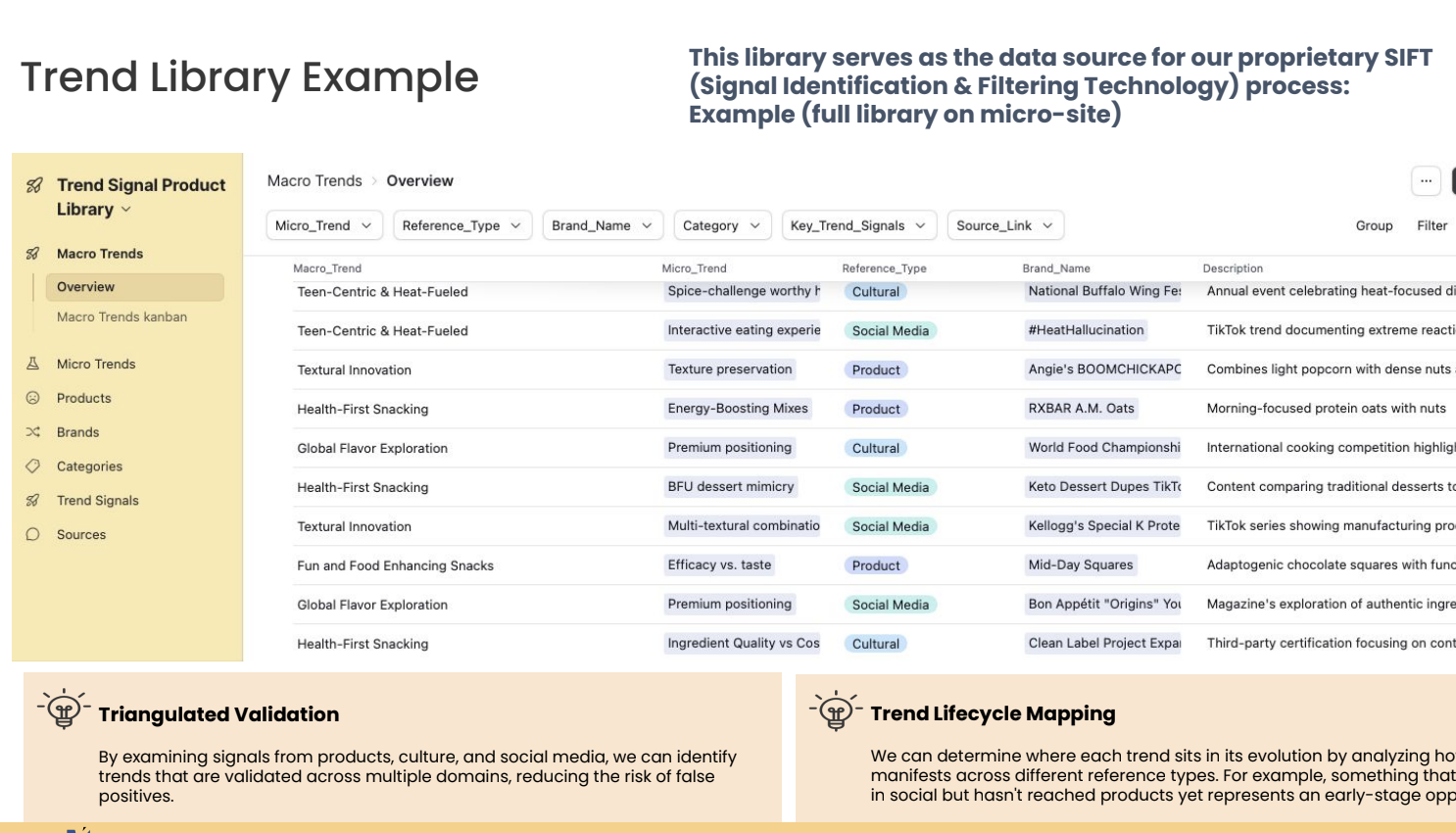Click the Cultural tag in Clean Label Project row
The width and height of the screenshot is (1456, 833).
click(x=876, y=645)
